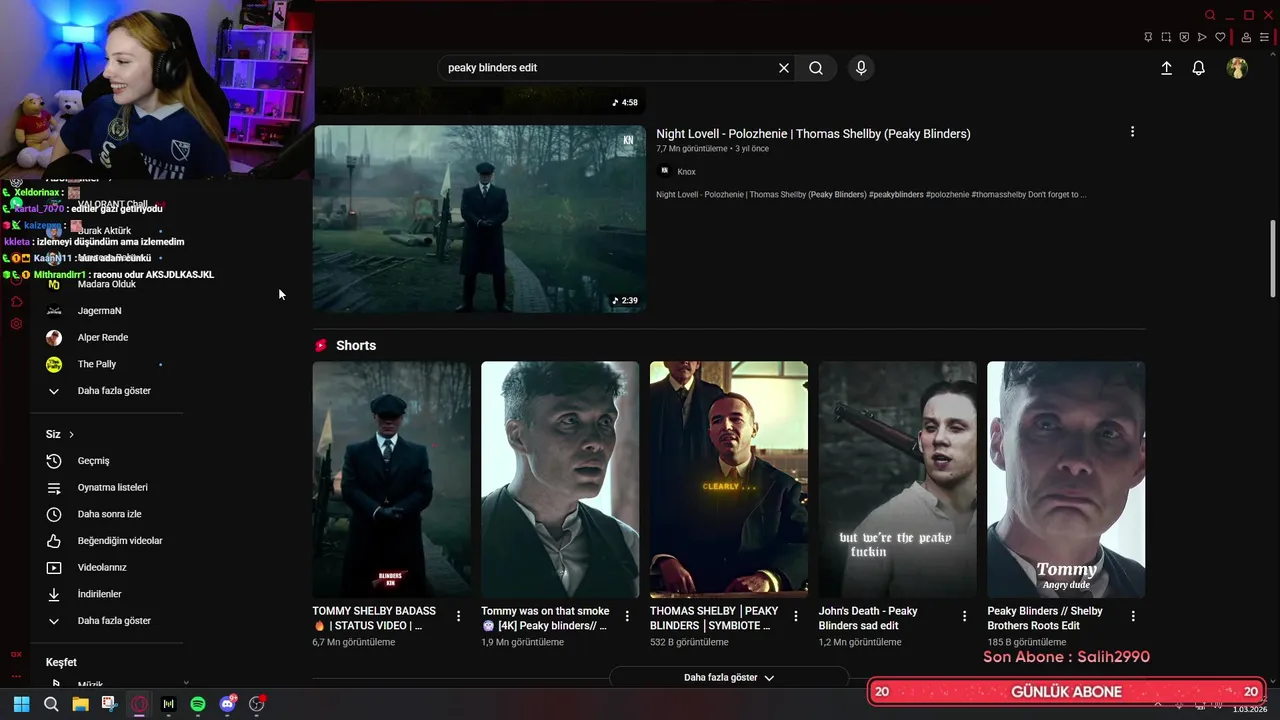Image resolution: width=1280 pixels, height=720 pixels.
Task: Click the gear settings icon in browser sidebar
Action: [16, 324]
